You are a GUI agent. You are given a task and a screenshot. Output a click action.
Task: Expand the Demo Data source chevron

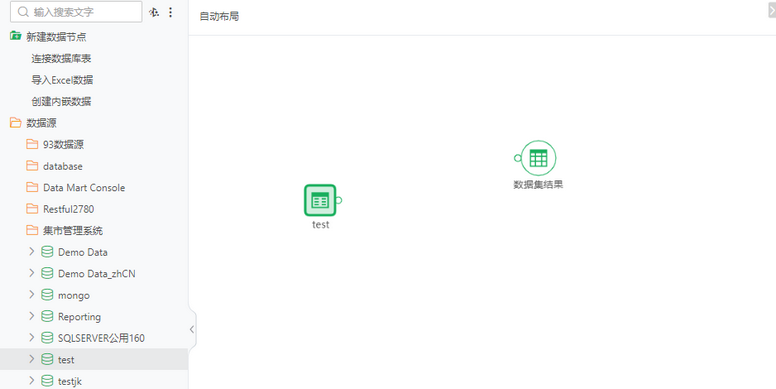point(31,251)
